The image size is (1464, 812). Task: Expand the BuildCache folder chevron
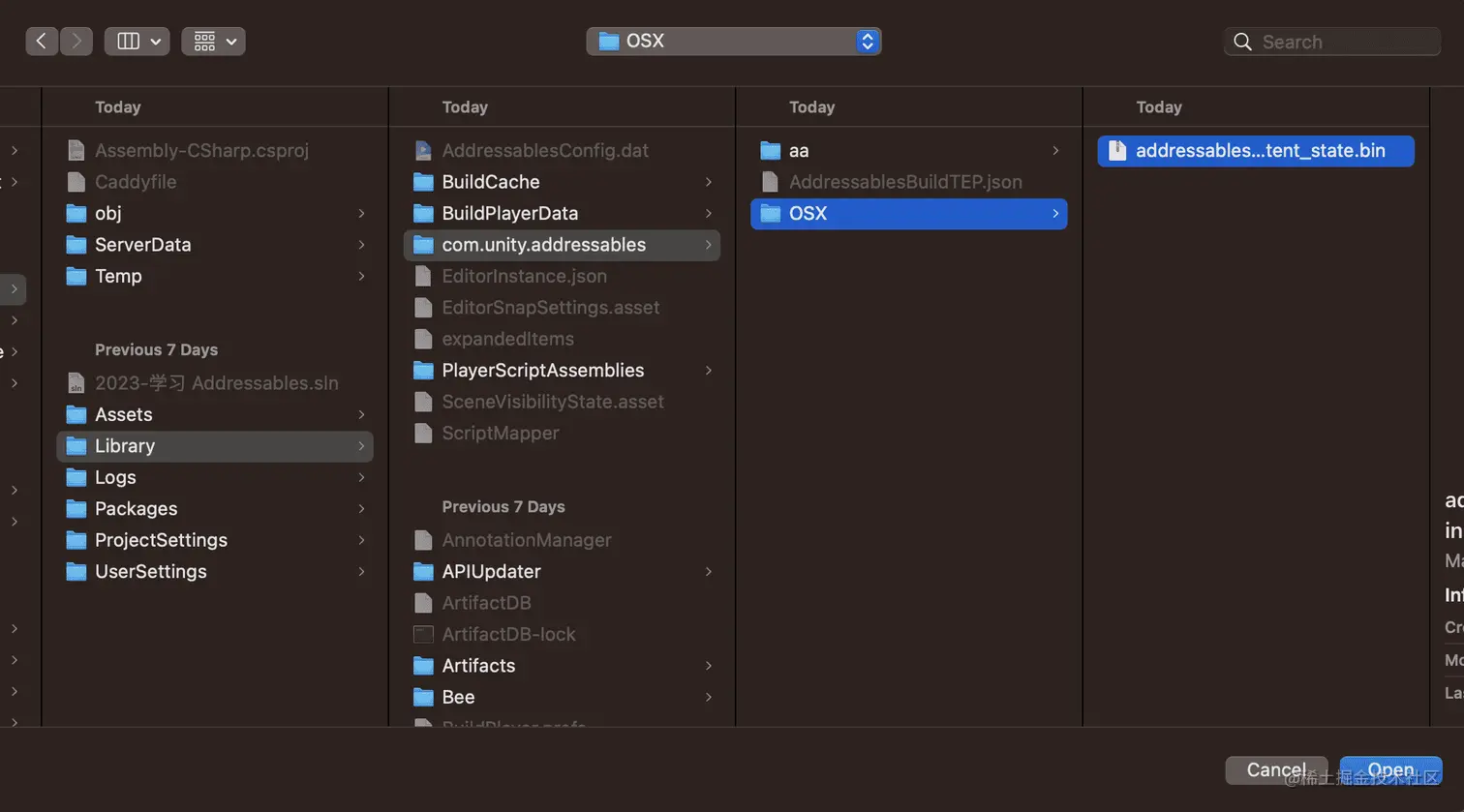pyautogui.click(x=709, y=182)
